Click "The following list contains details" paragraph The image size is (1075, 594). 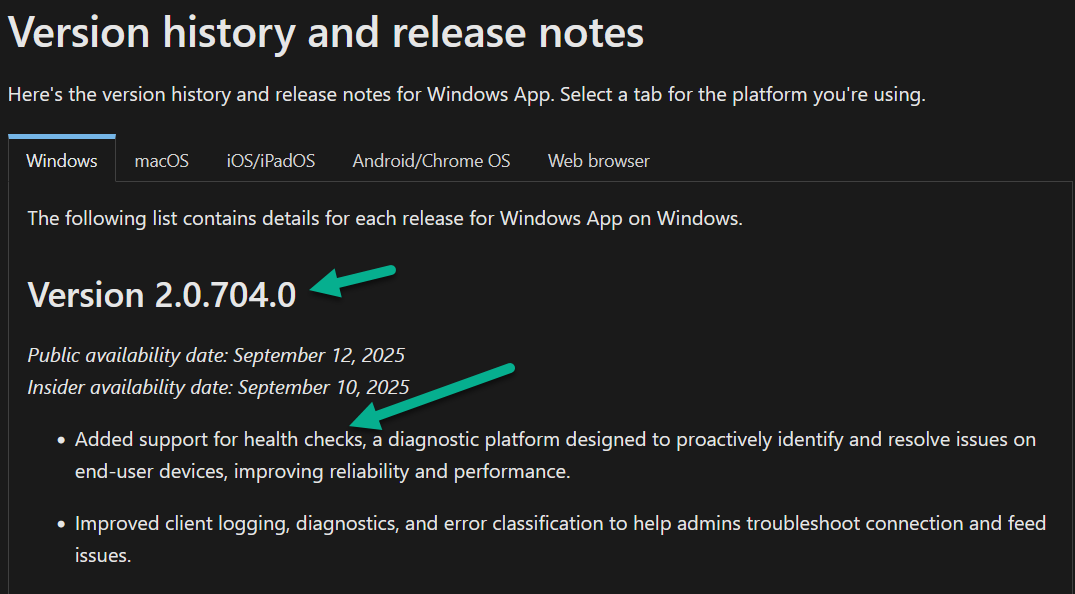[385, 218]
